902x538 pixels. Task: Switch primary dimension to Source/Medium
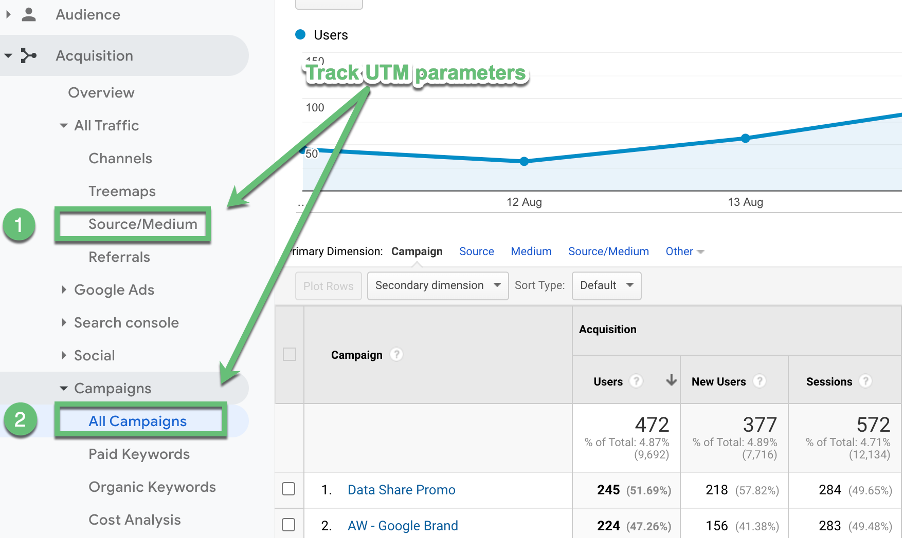[608, 251]
